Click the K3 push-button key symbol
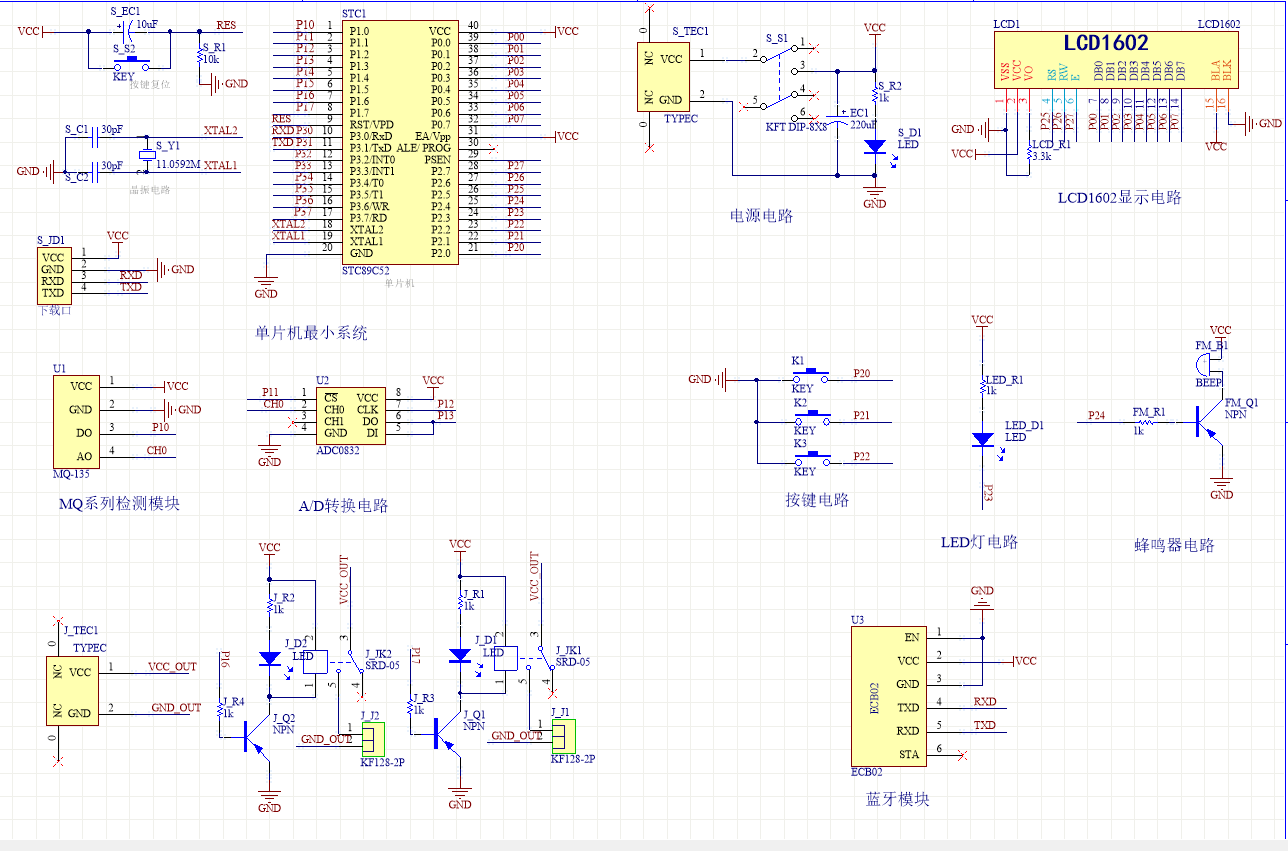Viewport: 1288px width, 851px height. (x=811, y=458)
